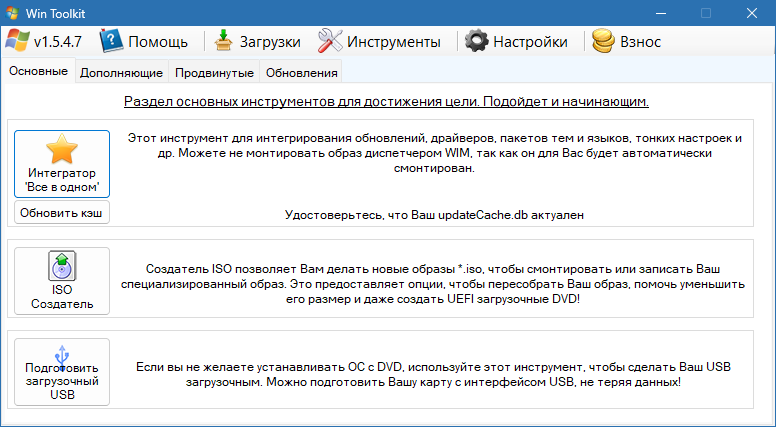Click the USB symbol icon

point(62,358)
